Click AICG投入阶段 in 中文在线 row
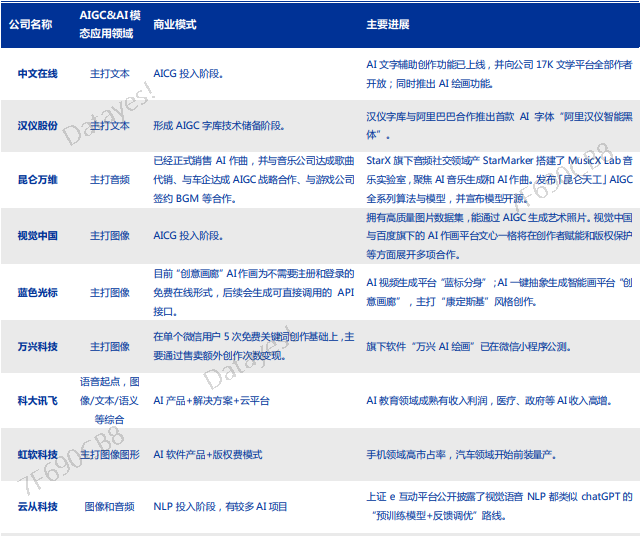 coord(188,74)
